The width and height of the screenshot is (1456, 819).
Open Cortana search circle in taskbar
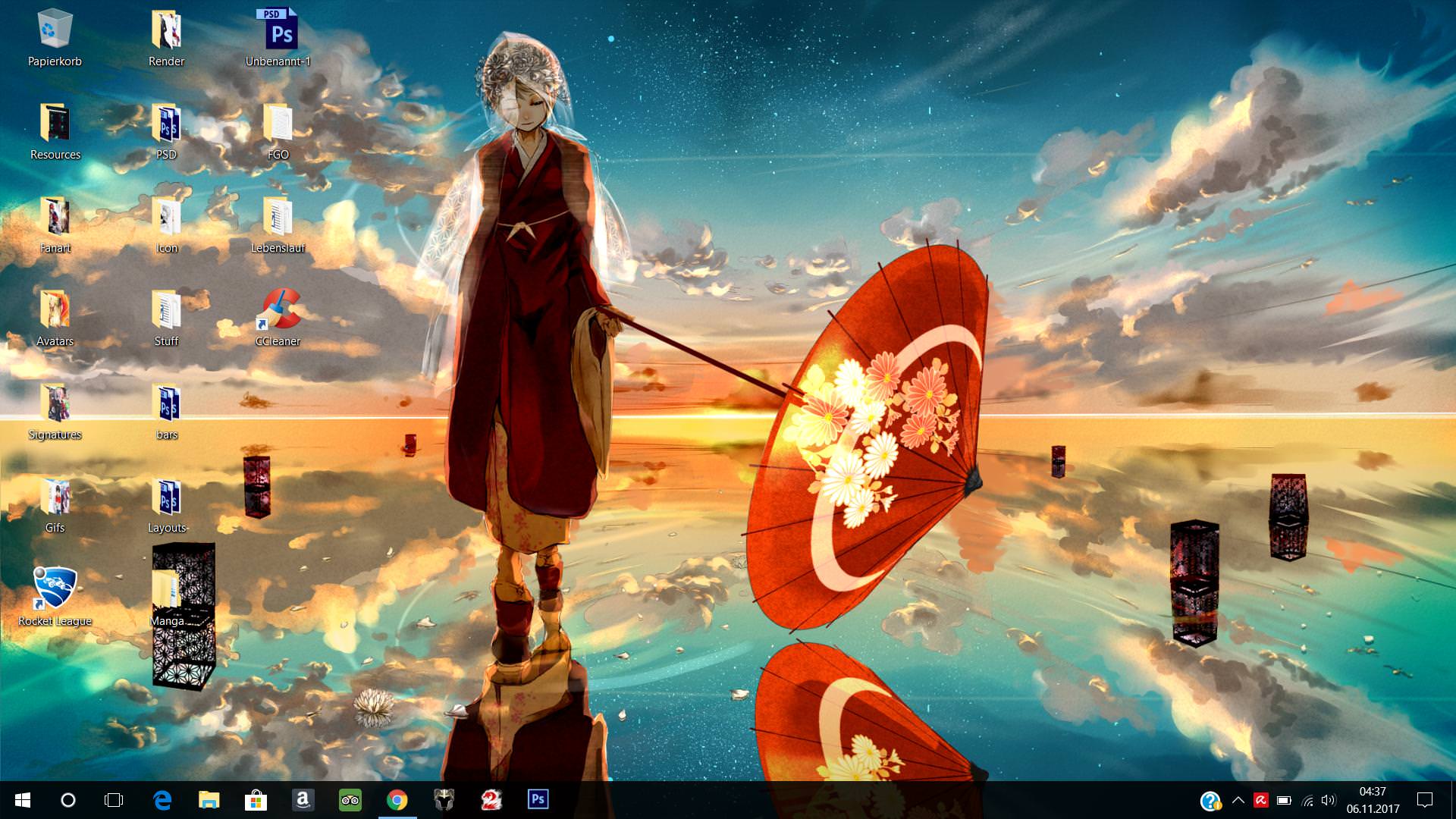pyautogui.click(x=68, y=800)
